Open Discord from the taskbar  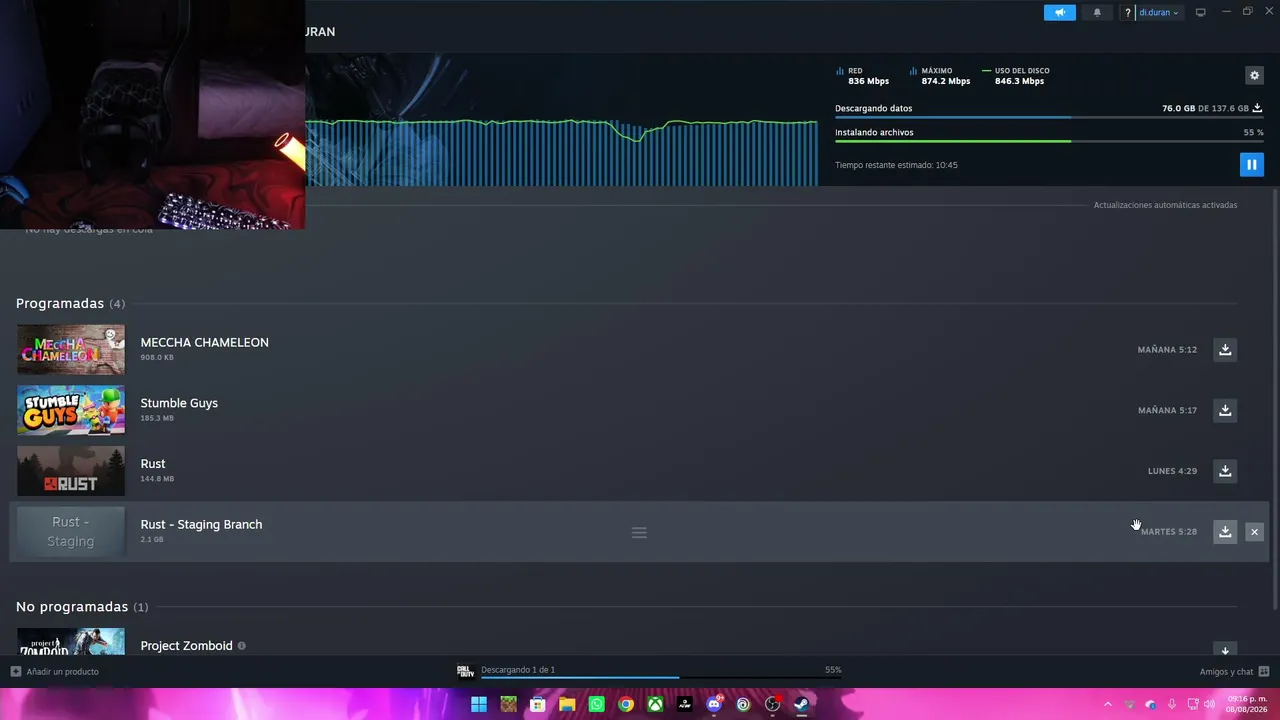[714, 704]
